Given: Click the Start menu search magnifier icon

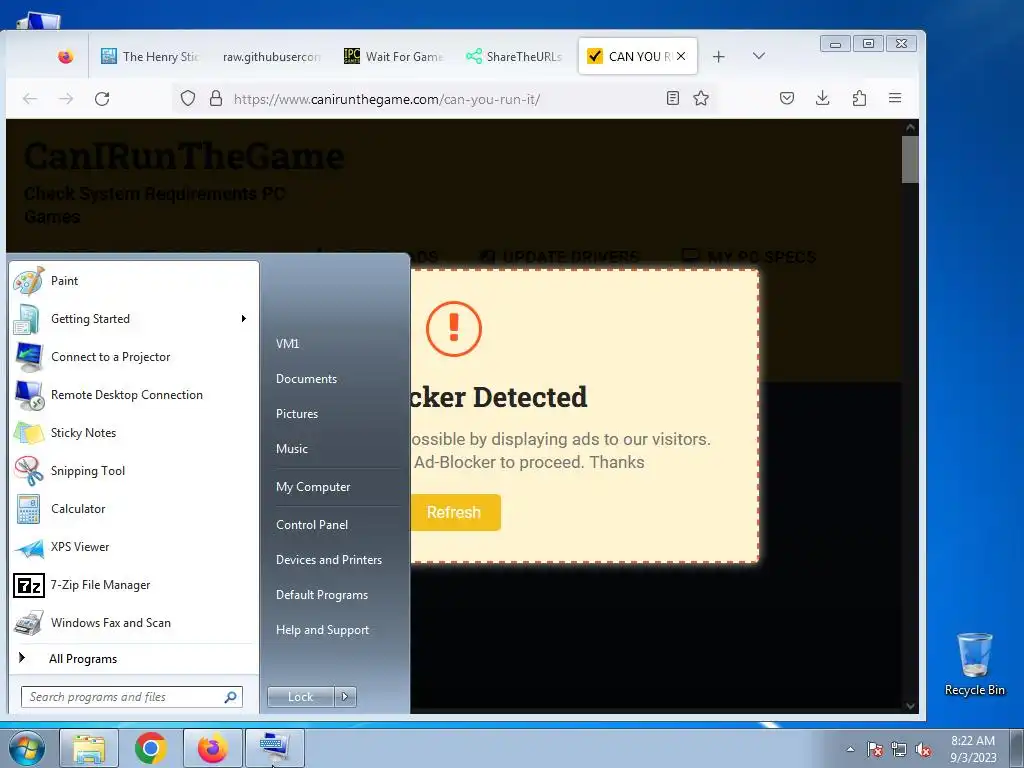Looking at the screenshot, I should coord(231,697).
